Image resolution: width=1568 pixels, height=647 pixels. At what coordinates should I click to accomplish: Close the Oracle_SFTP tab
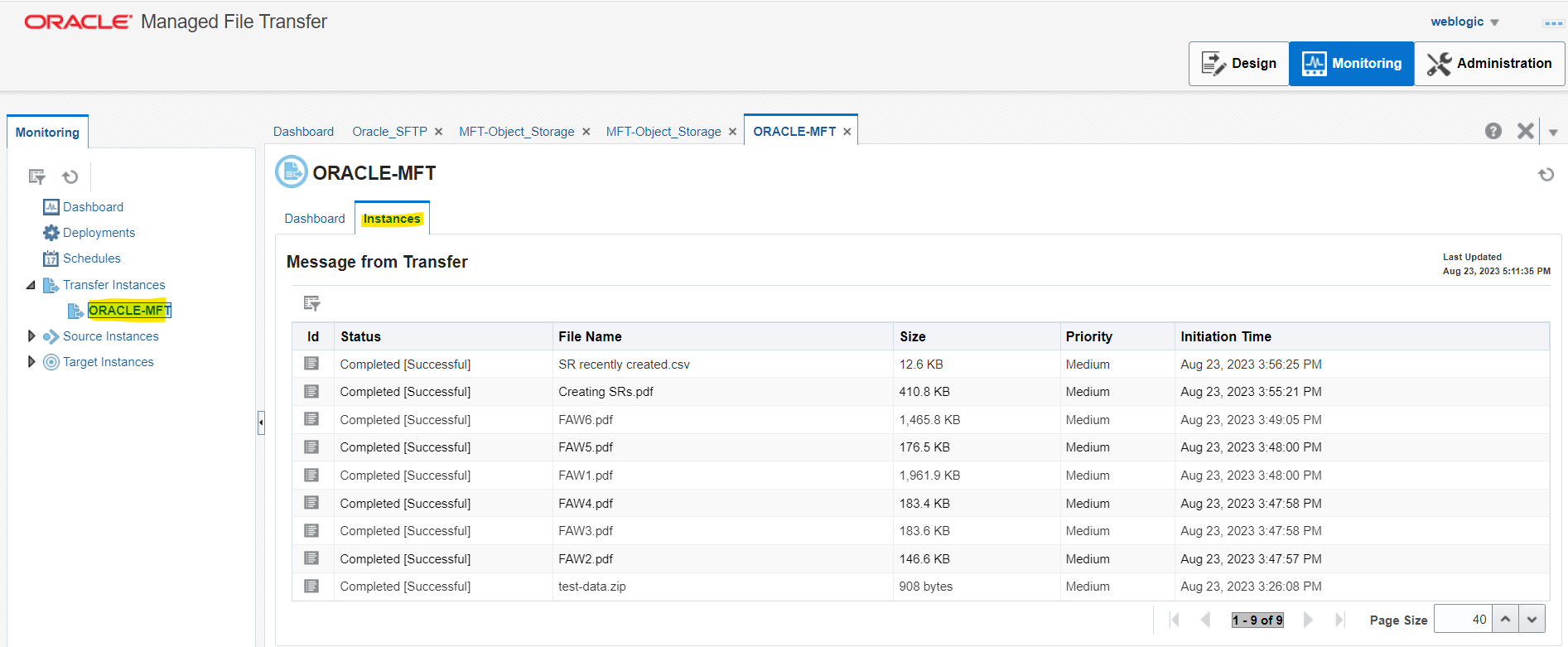coord(439,132)
